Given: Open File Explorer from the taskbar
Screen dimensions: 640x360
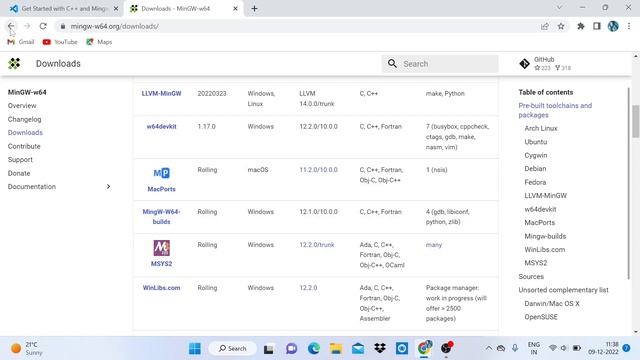Looking at the screenshot, I should pos(336,348).
